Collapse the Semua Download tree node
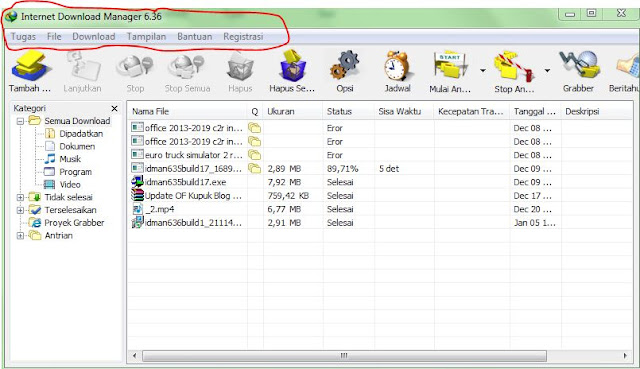This screenshot has width=640, height=369. tap(20, 121)
